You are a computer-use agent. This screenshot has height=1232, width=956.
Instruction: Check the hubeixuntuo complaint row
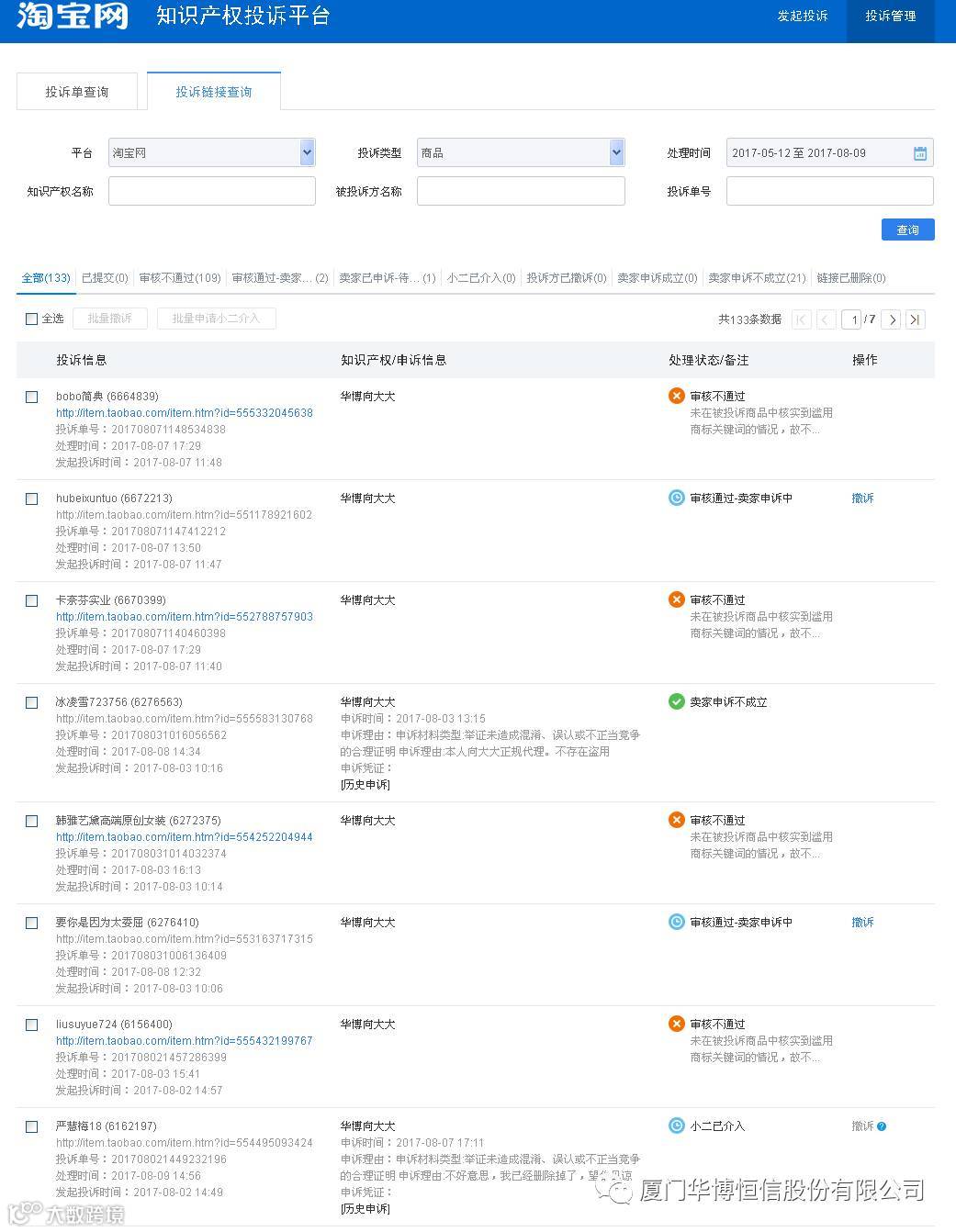click(x=31, y=498)
